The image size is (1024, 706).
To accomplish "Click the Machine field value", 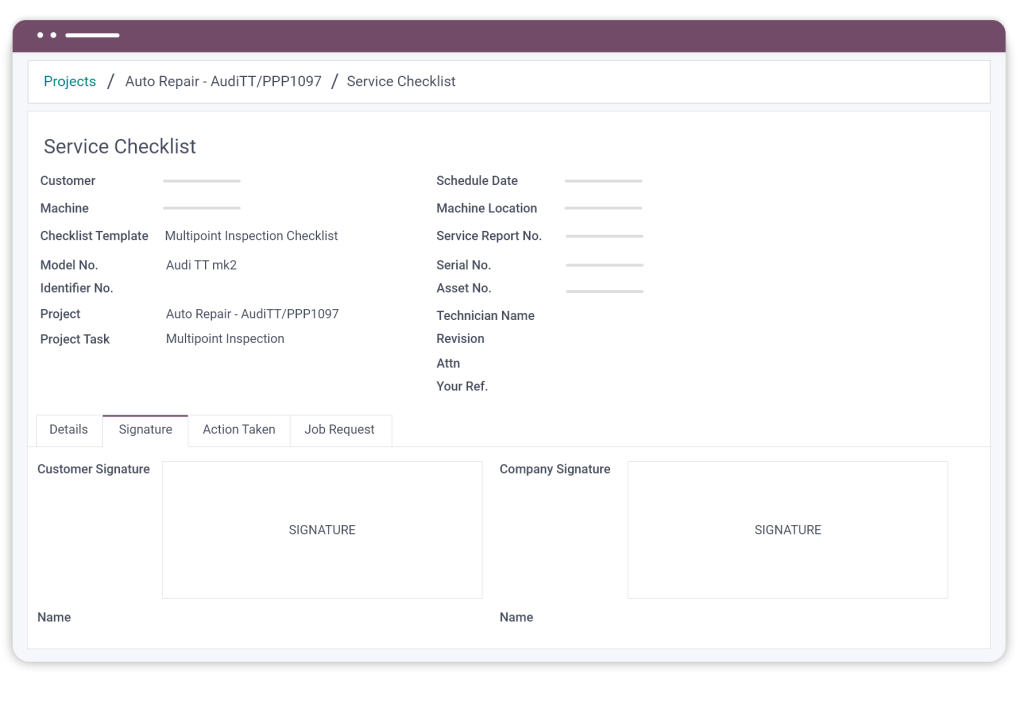I will [202, 208].
